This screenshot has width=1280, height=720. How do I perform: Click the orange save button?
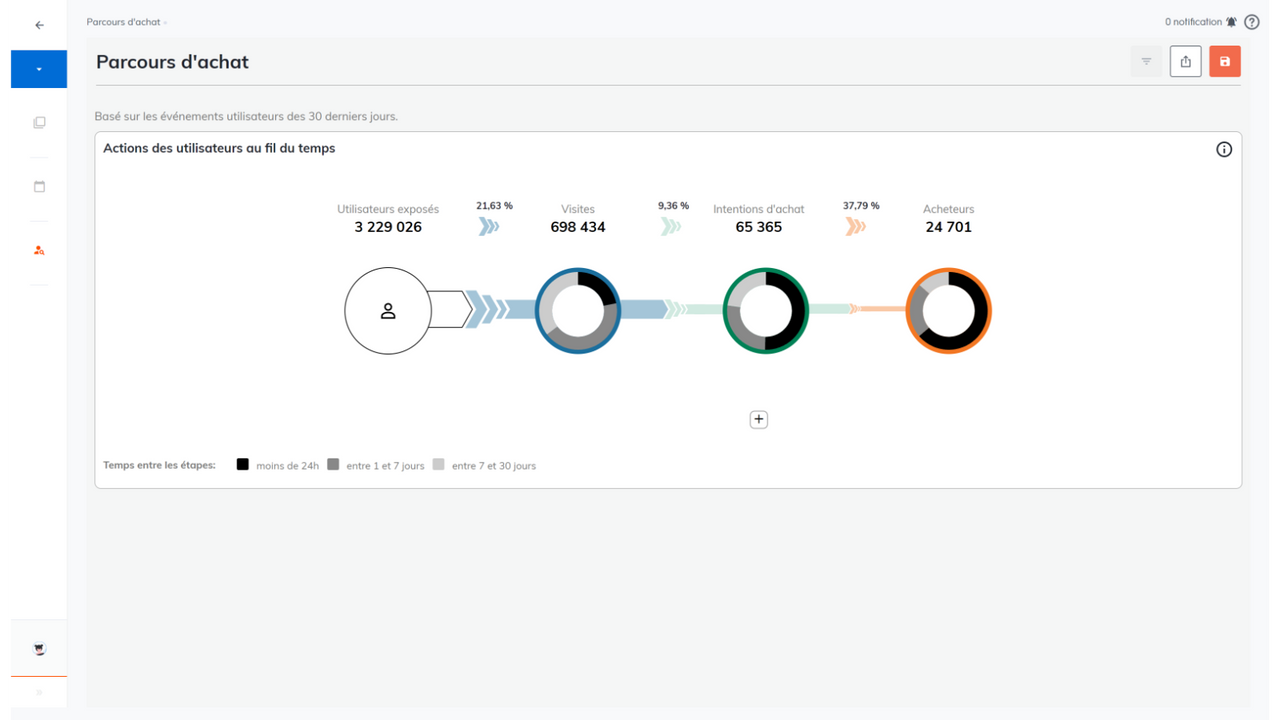tap(1224, 61)
